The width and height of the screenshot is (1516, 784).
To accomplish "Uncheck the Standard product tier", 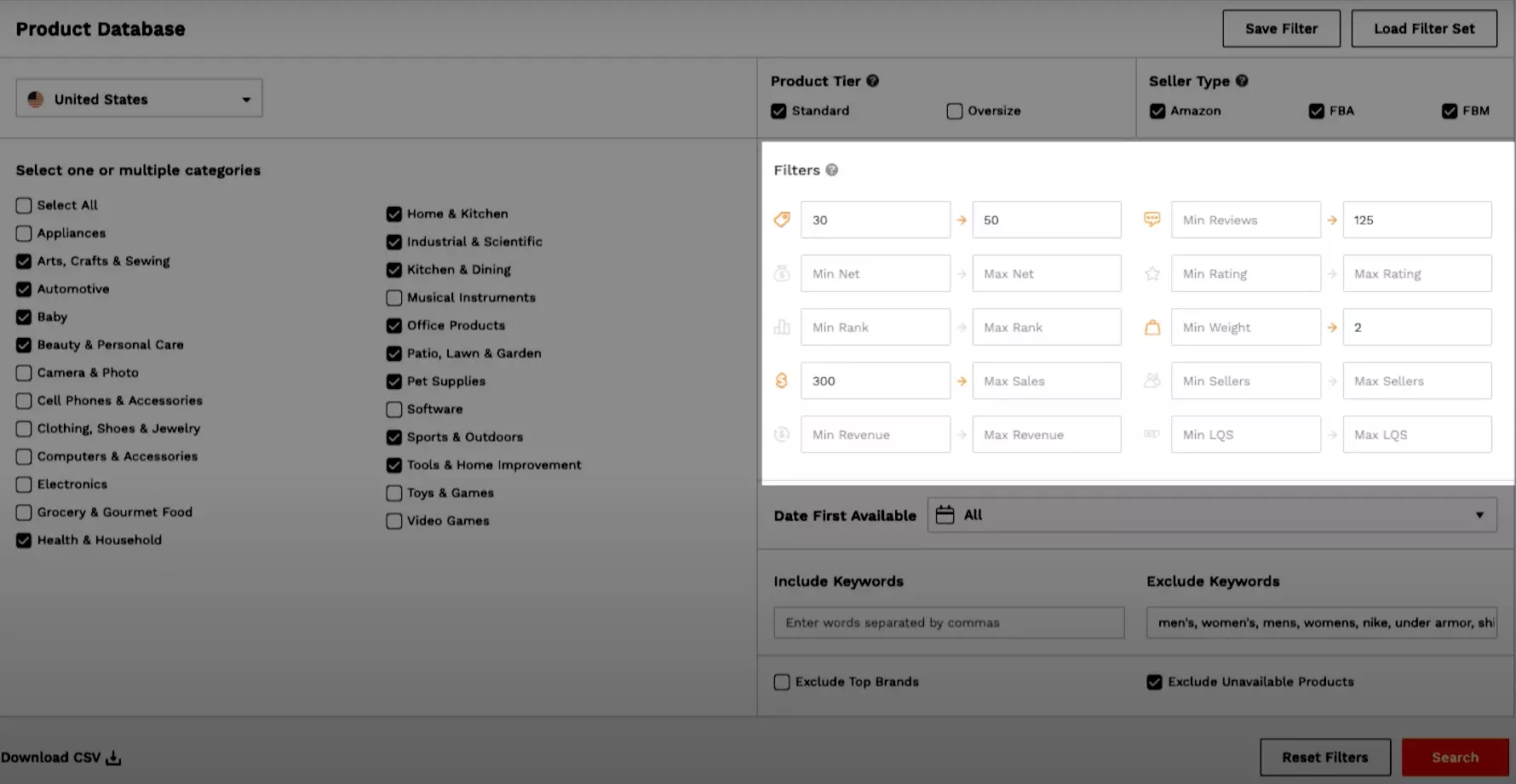I will 778,111.
